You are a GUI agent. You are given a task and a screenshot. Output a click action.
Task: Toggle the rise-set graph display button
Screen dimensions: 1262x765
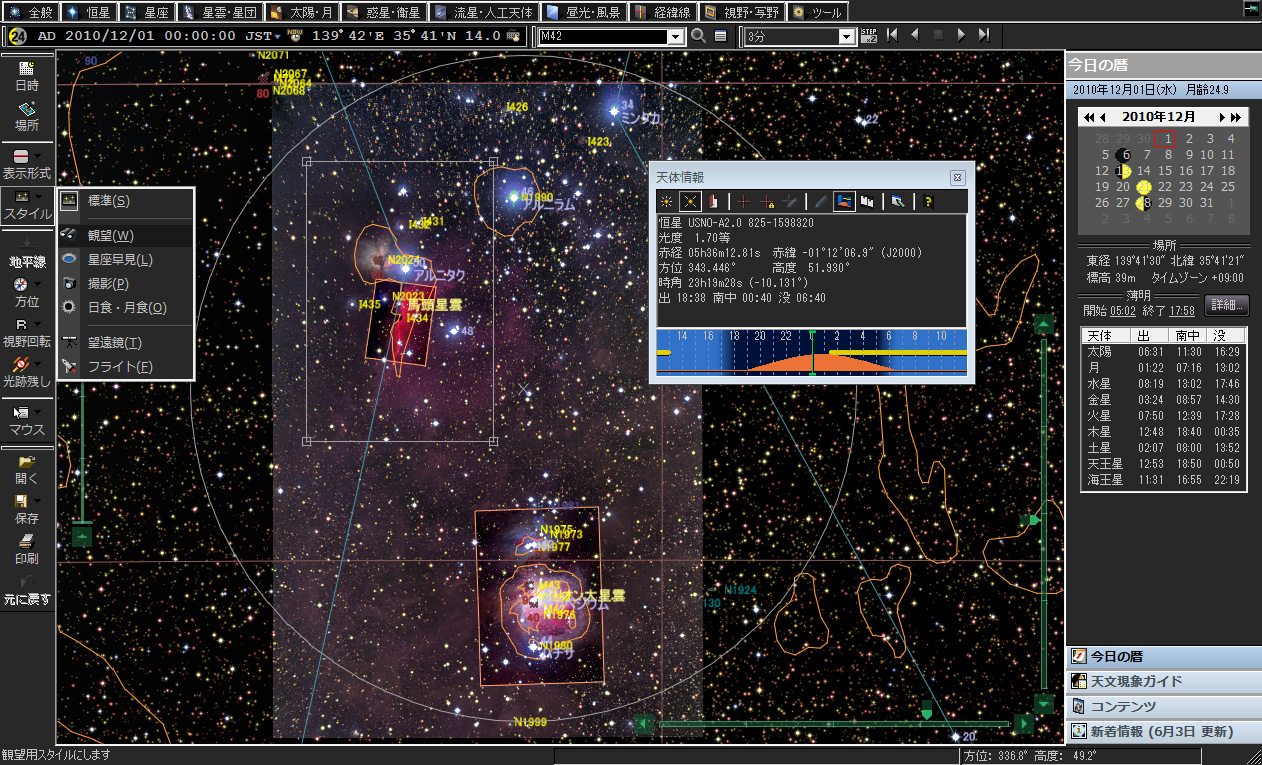845,201
